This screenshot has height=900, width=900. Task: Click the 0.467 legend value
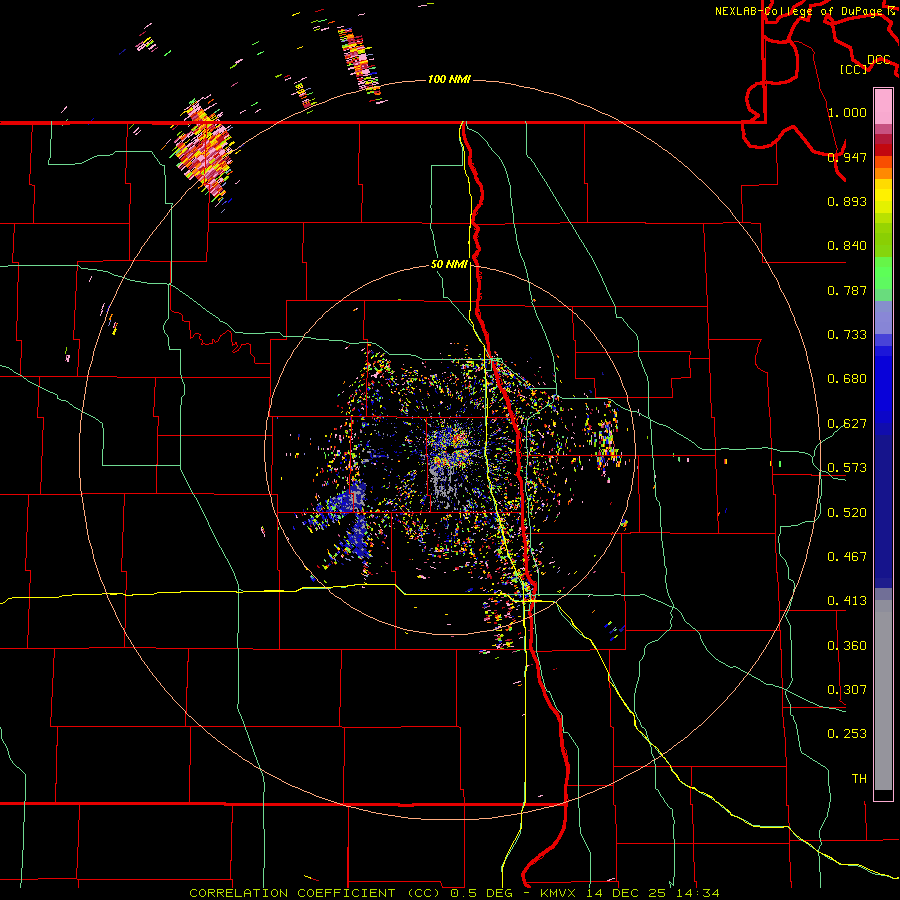(x=847, y=557)
